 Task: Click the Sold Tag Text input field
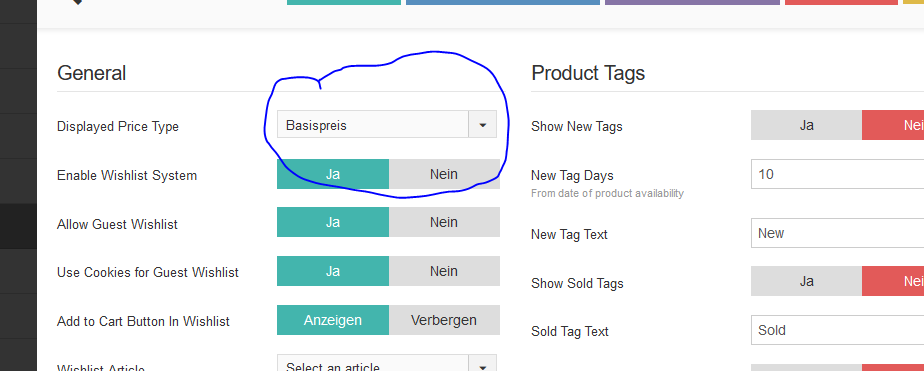coord(837,330)
